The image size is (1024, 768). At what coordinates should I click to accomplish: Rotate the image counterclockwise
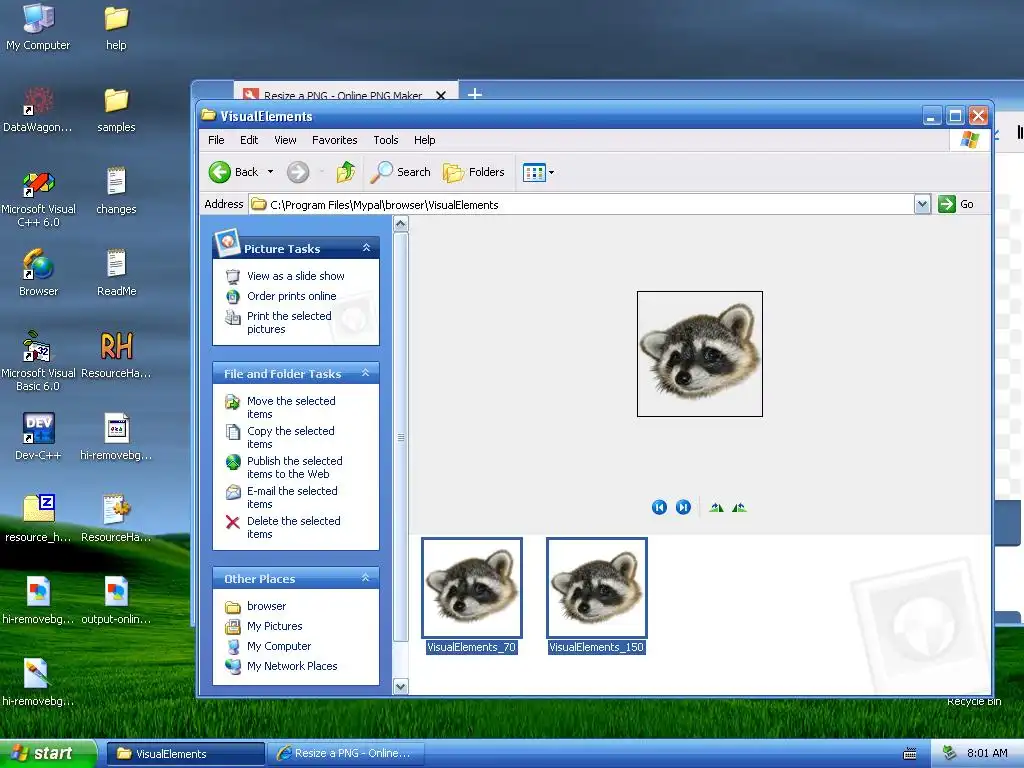click(x=739, y=507)
